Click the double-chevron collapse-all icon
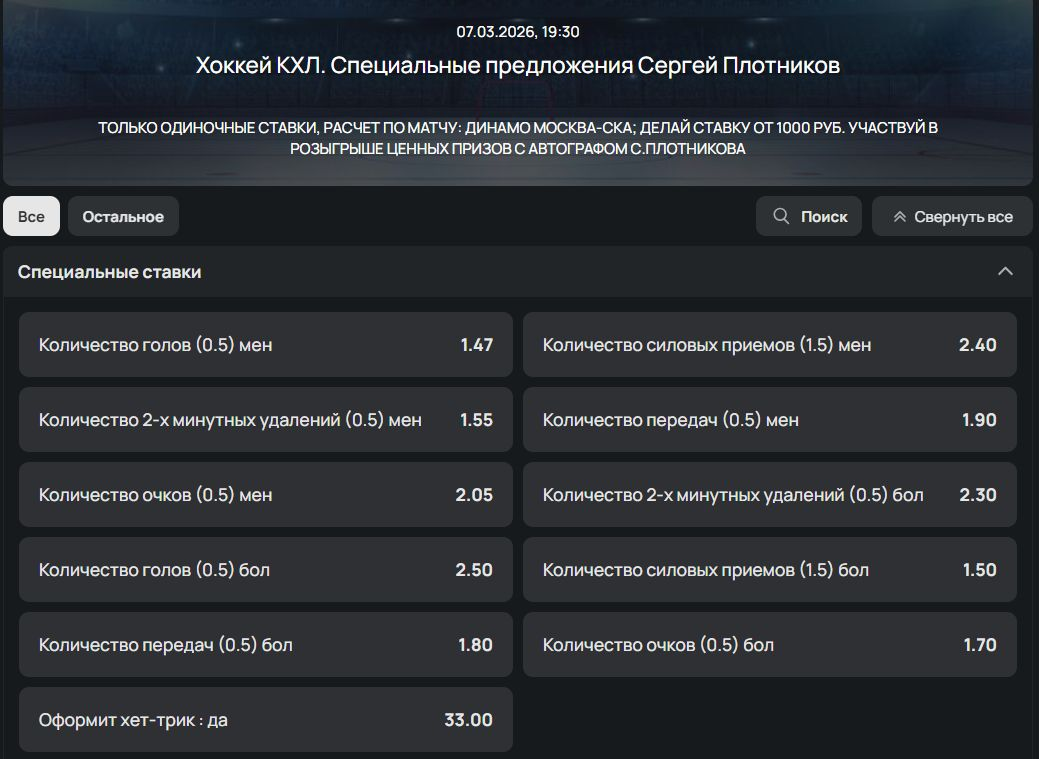Viewport: 1039px width, 759px height. point(900,217)
